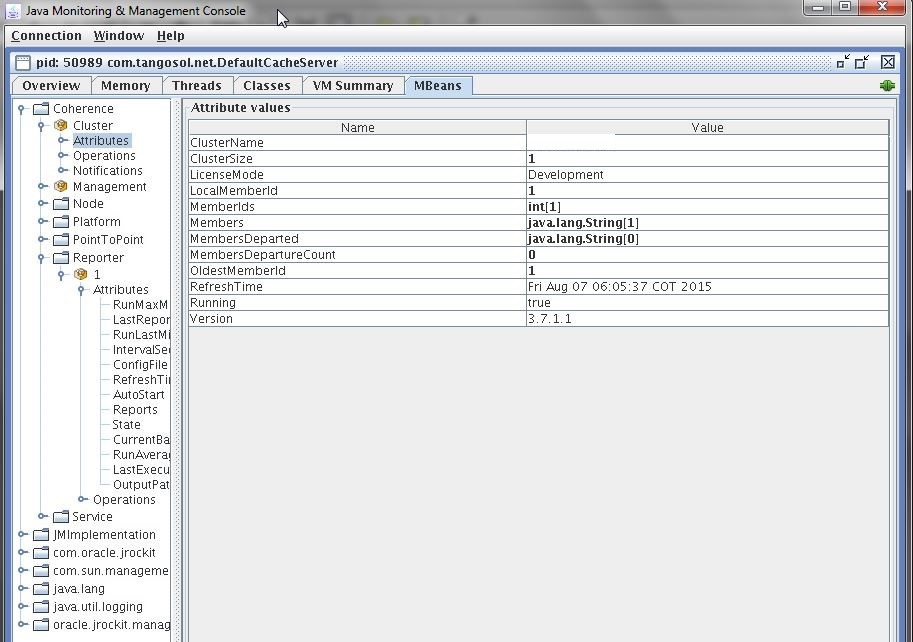
Task: Click the MemberIds int[1] value
Action: 544,207
